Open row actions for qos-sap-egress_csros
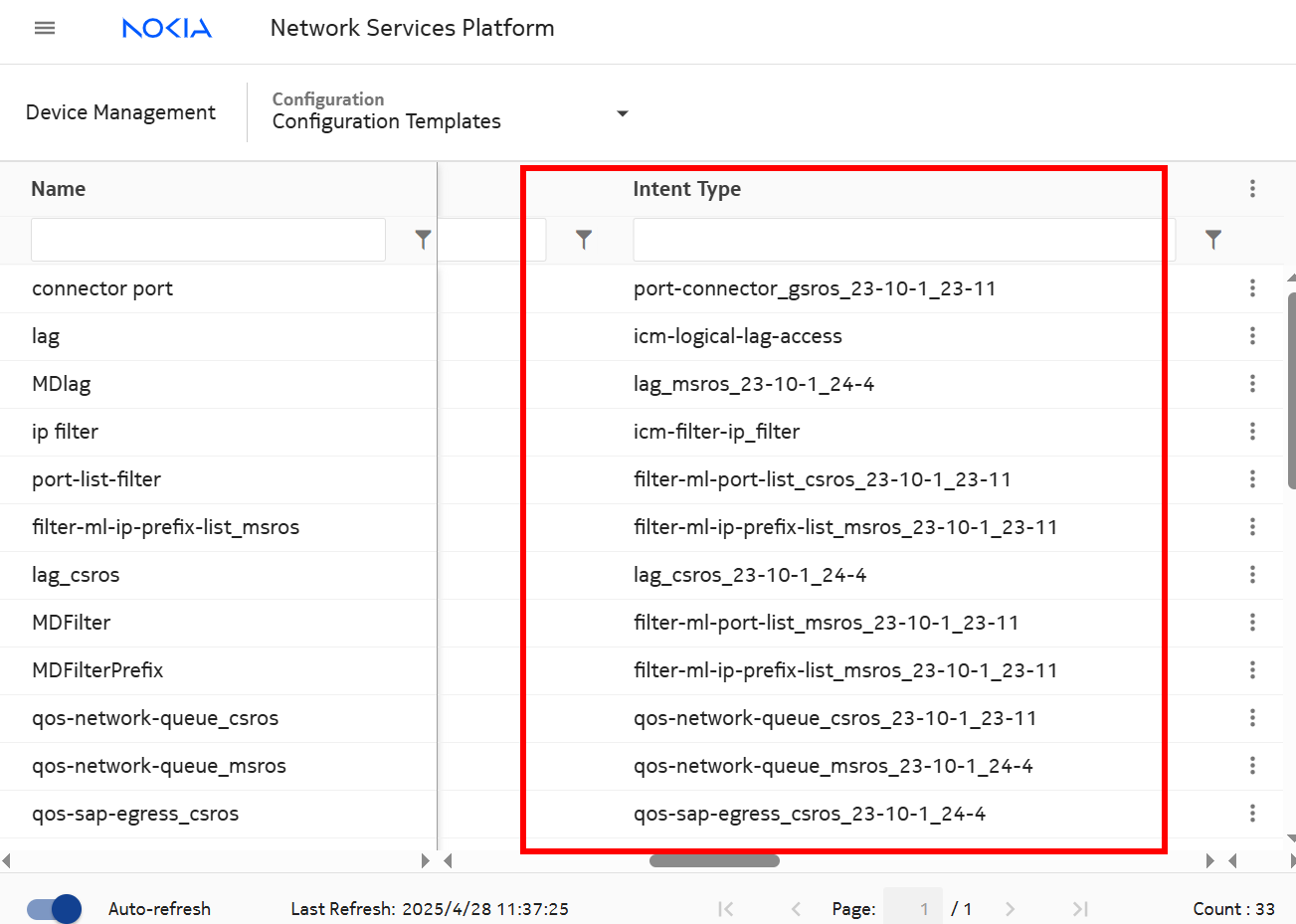This screenshot has height=924, width=1296. [1252, 814]
